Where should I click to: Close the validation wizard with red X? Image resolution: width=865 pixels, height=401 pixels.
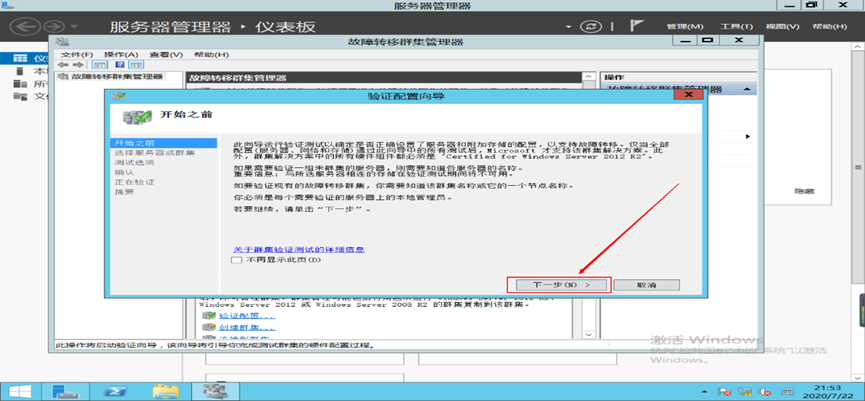point(689,95)
